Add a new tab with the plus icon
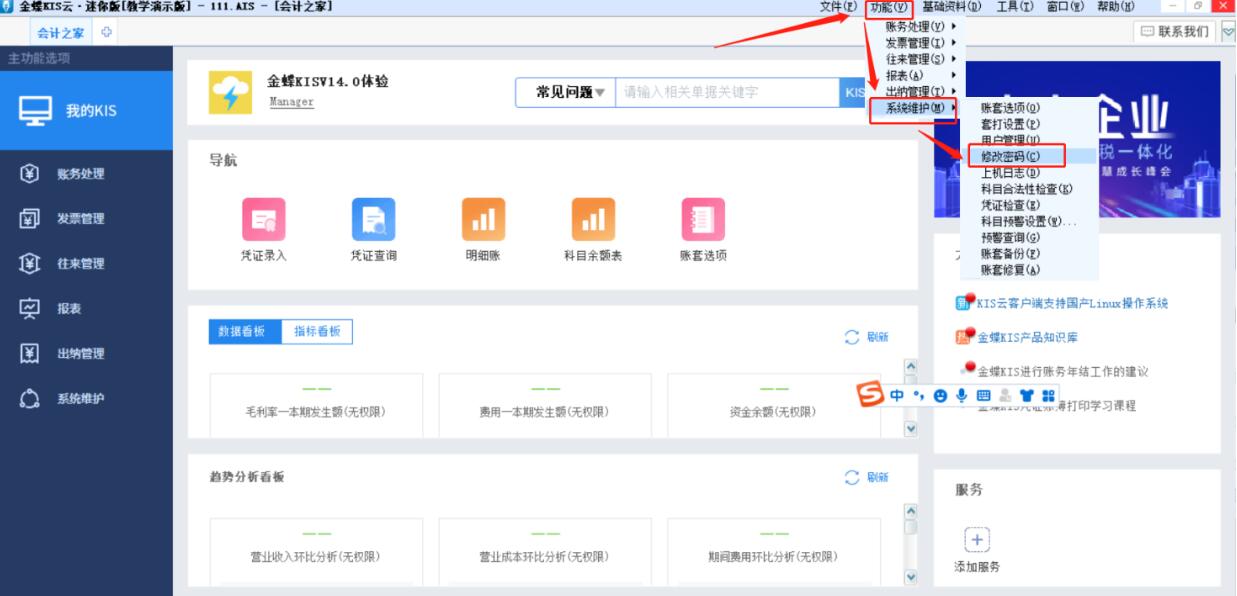 pyautogui.click(x=106, y=32)
